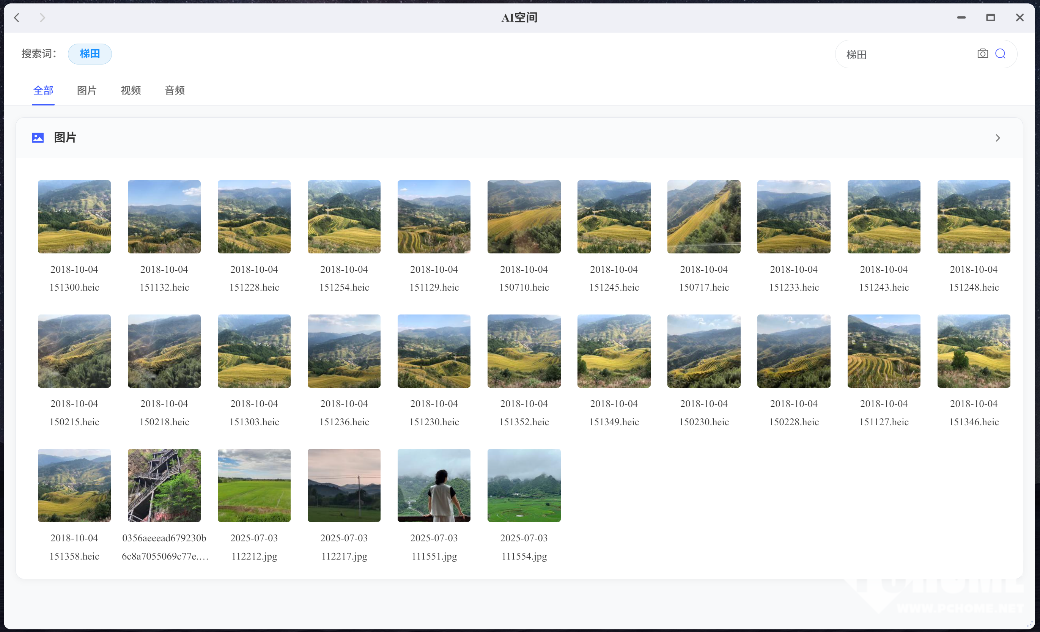Screen dimensions: 1040x632
Task: Click the camera image-search icon
Action: 983,54
